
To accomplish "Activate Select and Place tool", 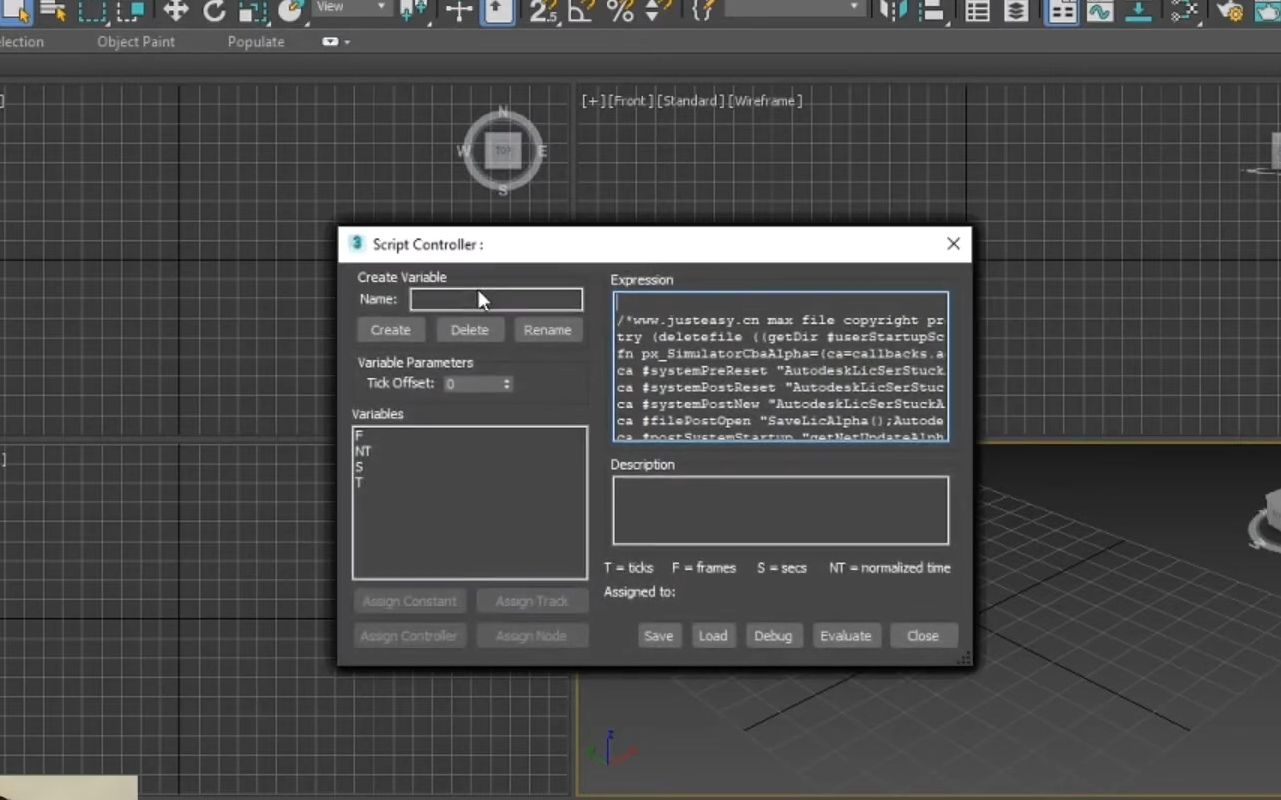I will point(290,11).
